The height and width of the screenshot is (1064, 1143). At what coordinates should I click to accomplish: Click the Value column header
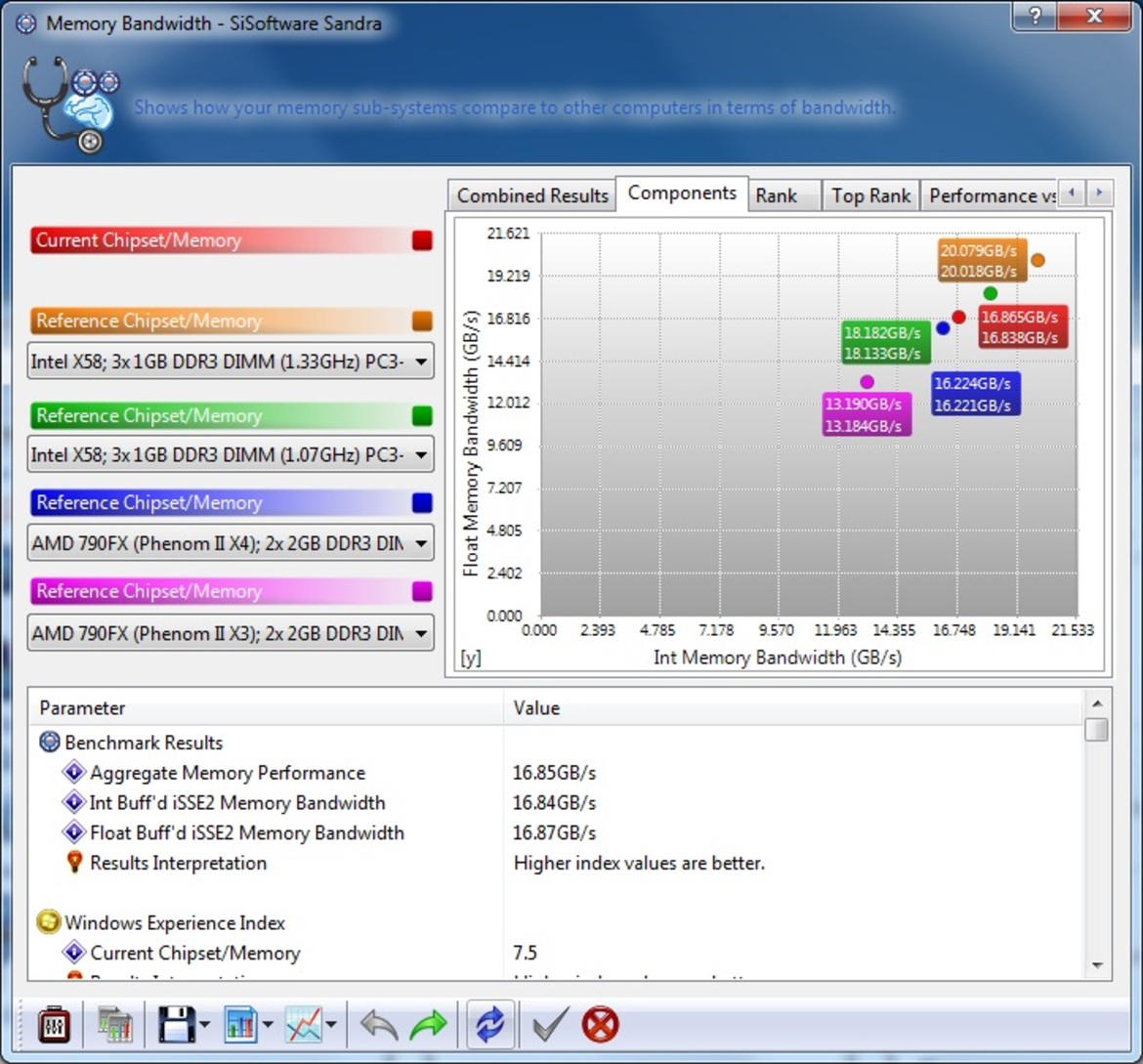[x=792, y=707]
